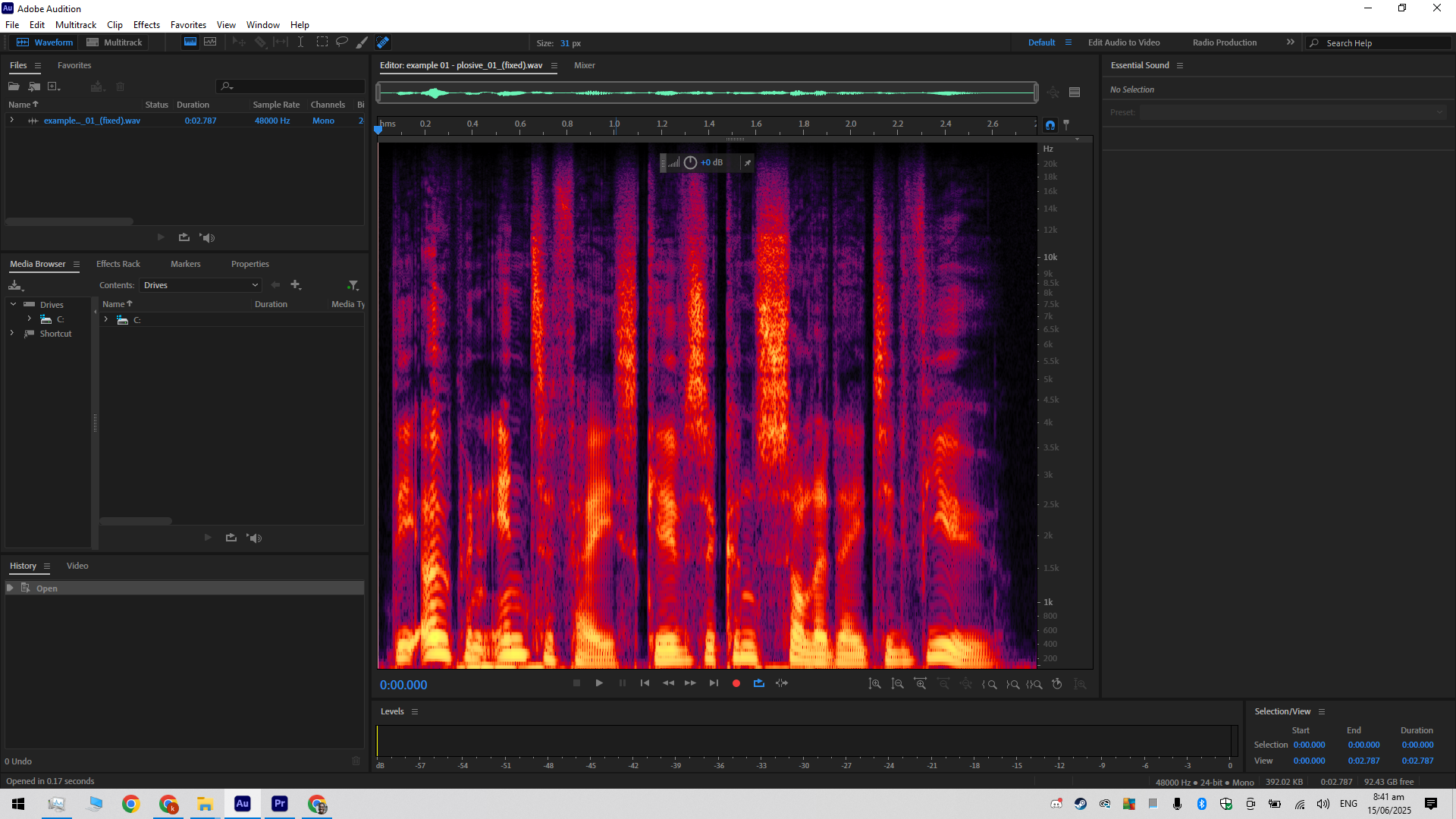
Task: Click the Add to Shortcuts plus icon
Action: pyautogui.click(x=296, y=285)
